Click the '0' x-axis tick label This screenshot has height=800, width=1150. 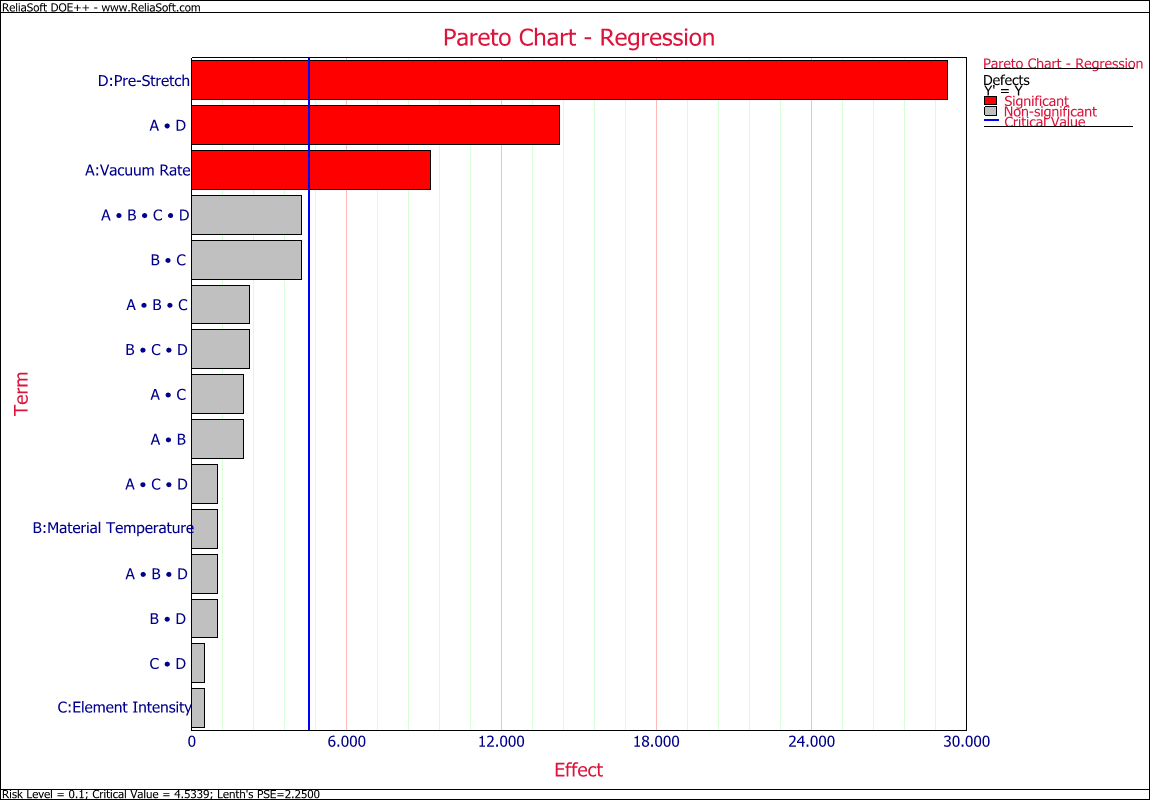191,741
